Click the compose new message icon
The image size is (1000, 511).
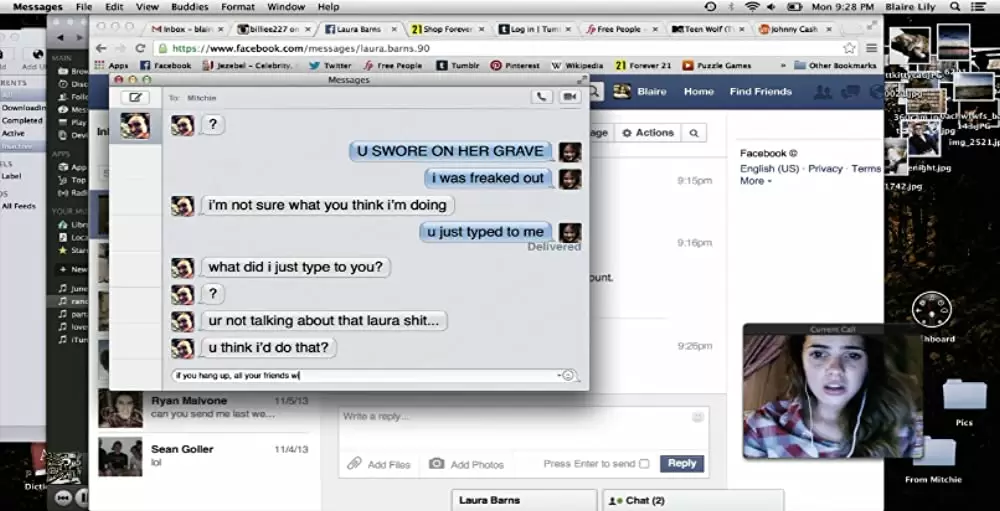click(135, 97)
